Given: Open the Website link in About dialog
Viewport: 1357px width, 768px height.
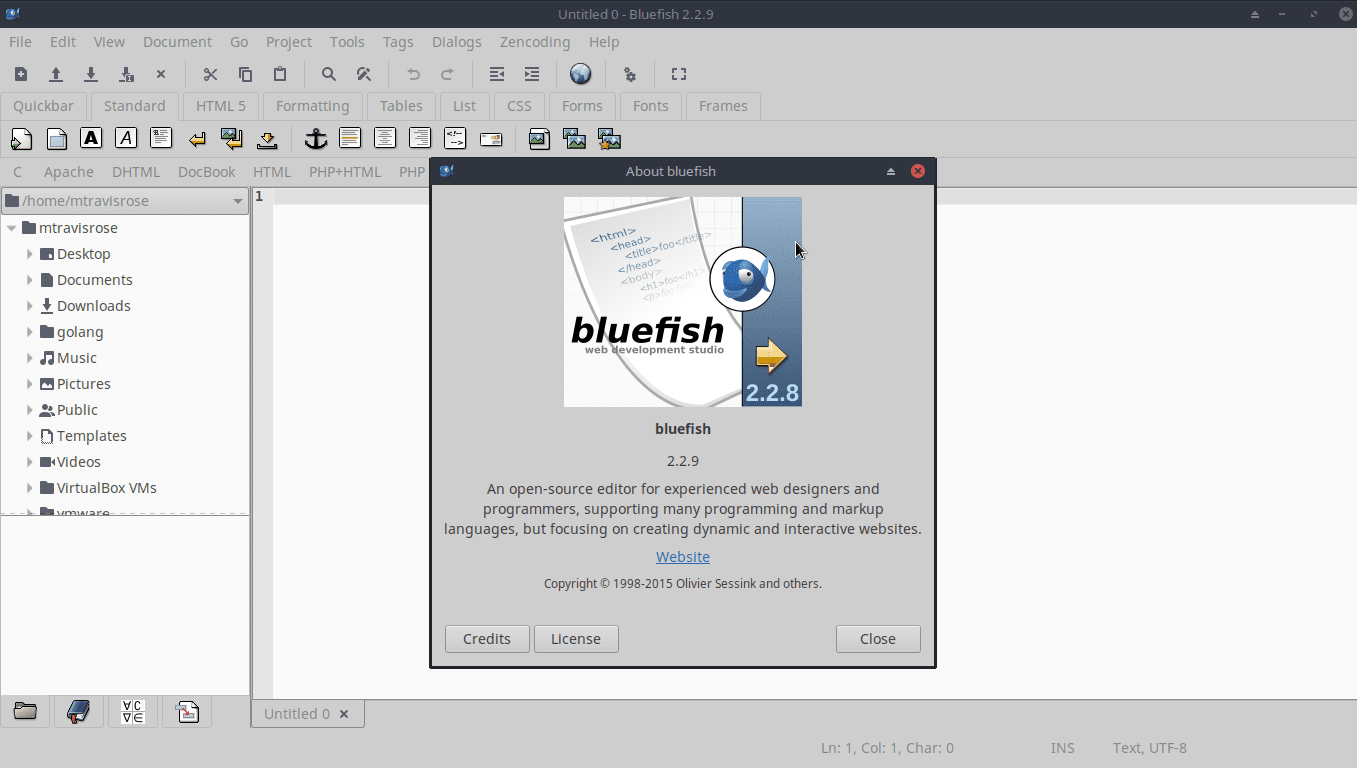Looking at the screenshot, I should click(683, 557).
